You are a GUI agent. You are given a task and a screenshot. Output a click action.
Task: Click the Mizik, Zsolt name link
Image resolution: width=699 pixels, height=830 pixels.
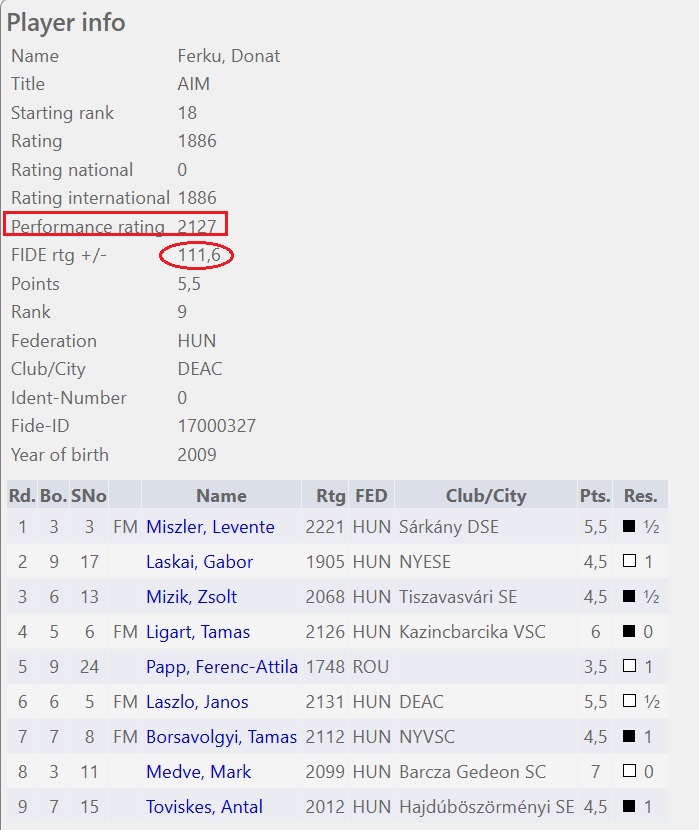tap(193, 597)
